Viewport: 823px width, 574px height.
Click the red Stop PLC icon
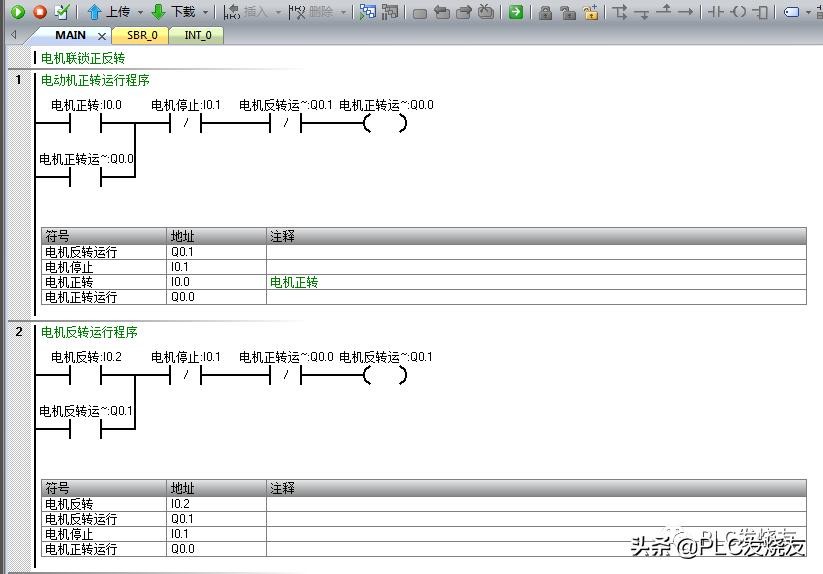pos(40,12)
